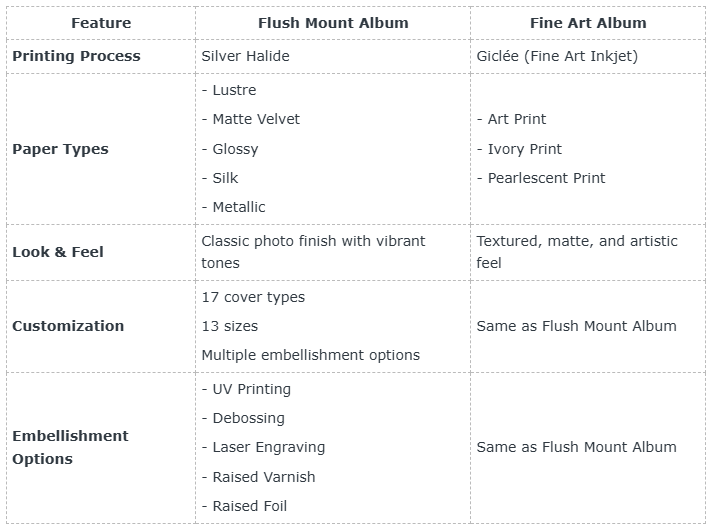The image size is (715, 529).
Task: Click the Paper Types row label
Action: (x=60, y=149)
